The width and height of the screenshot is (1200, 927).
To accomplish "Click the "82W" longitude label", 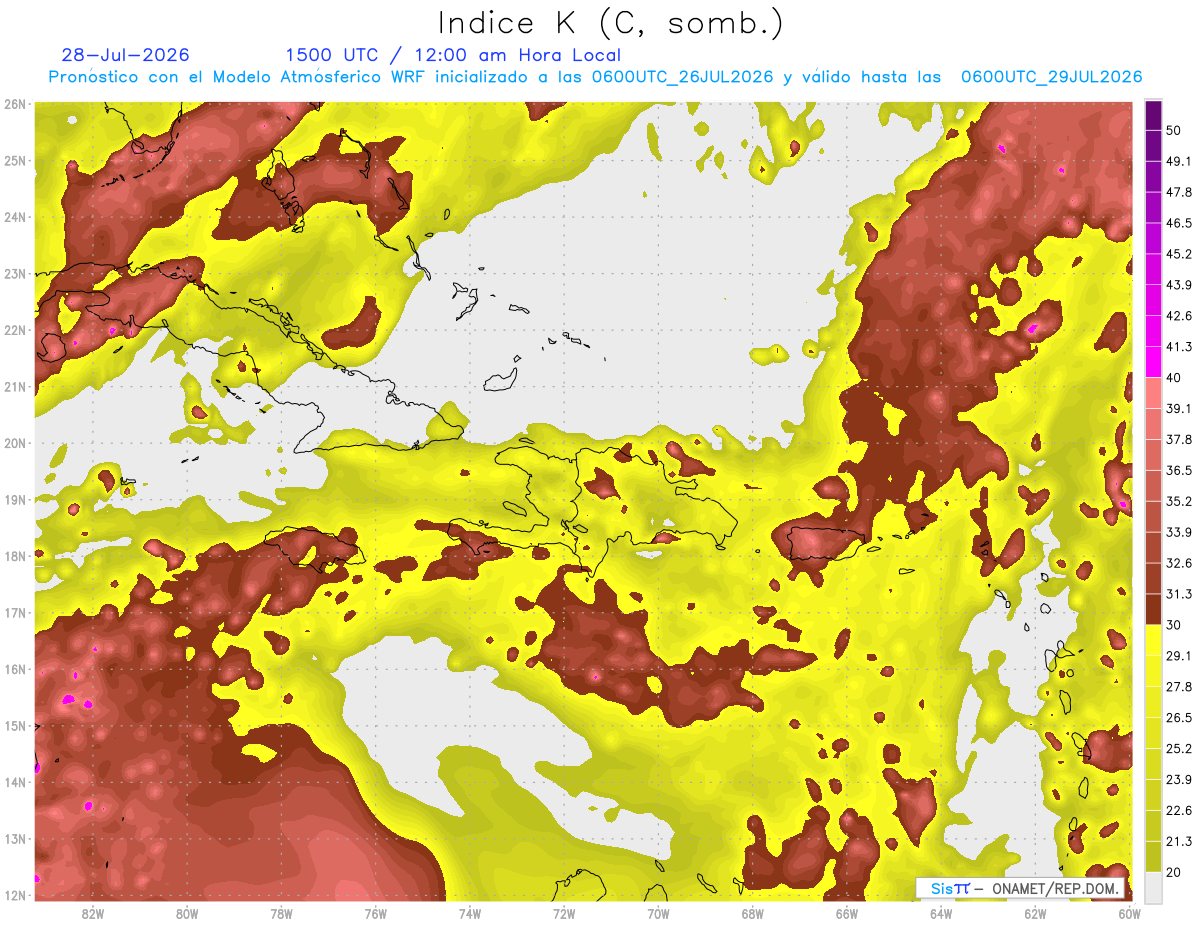I will [92, 913].
